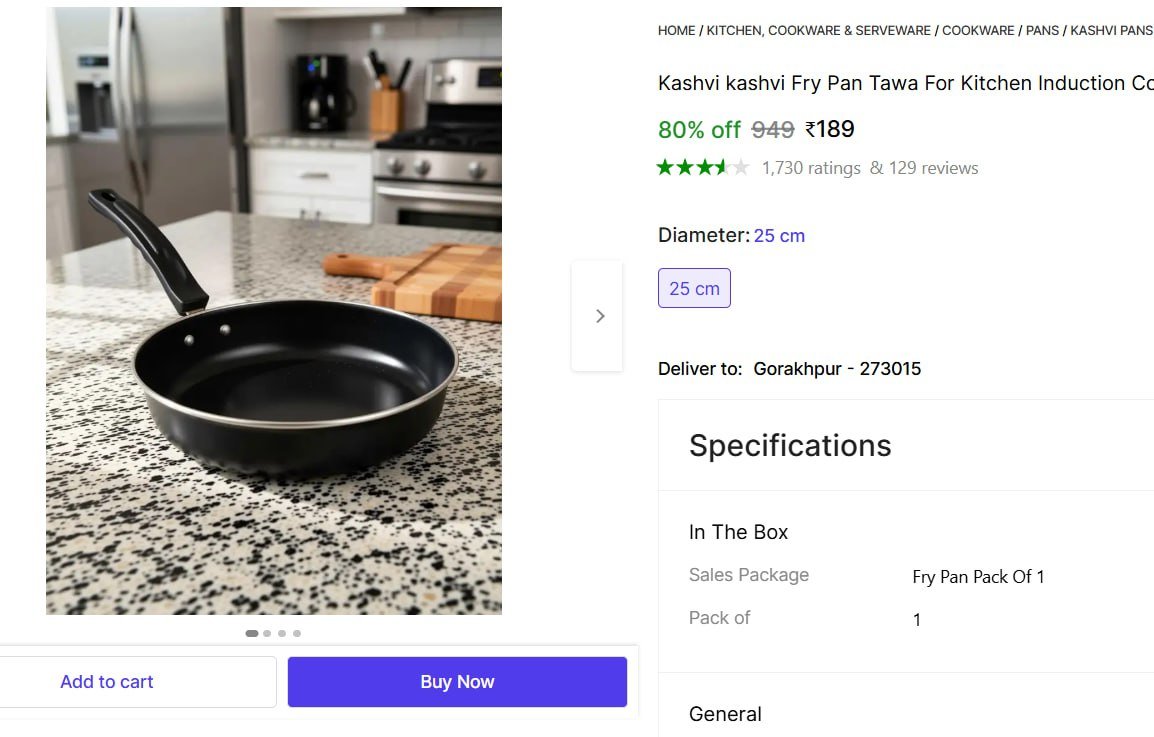
Task: Jump to the second carousel dot
Action: click(267, 633)
